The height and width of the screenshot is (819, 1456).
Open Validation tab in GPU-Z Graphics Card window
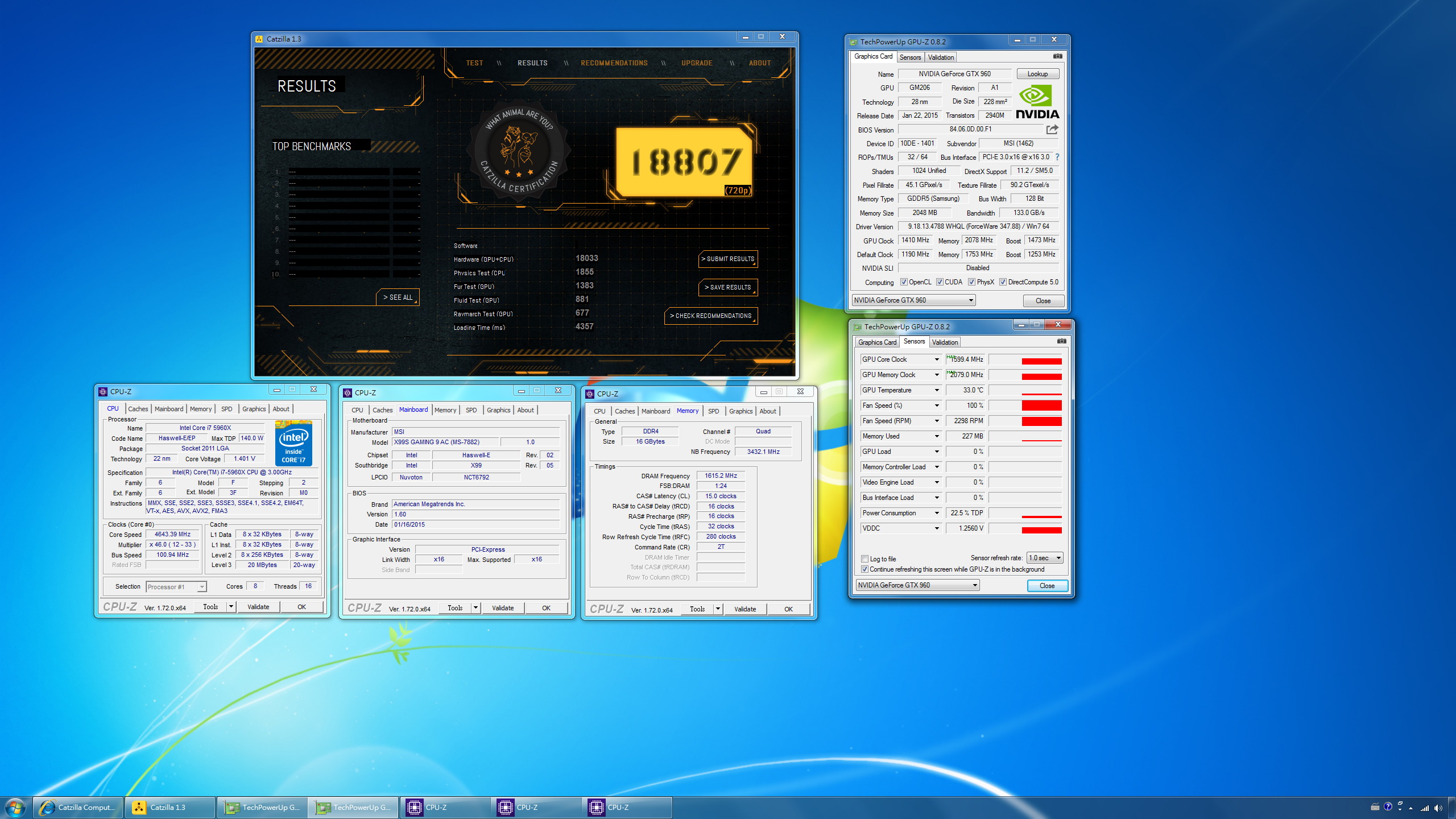point(941,57)
